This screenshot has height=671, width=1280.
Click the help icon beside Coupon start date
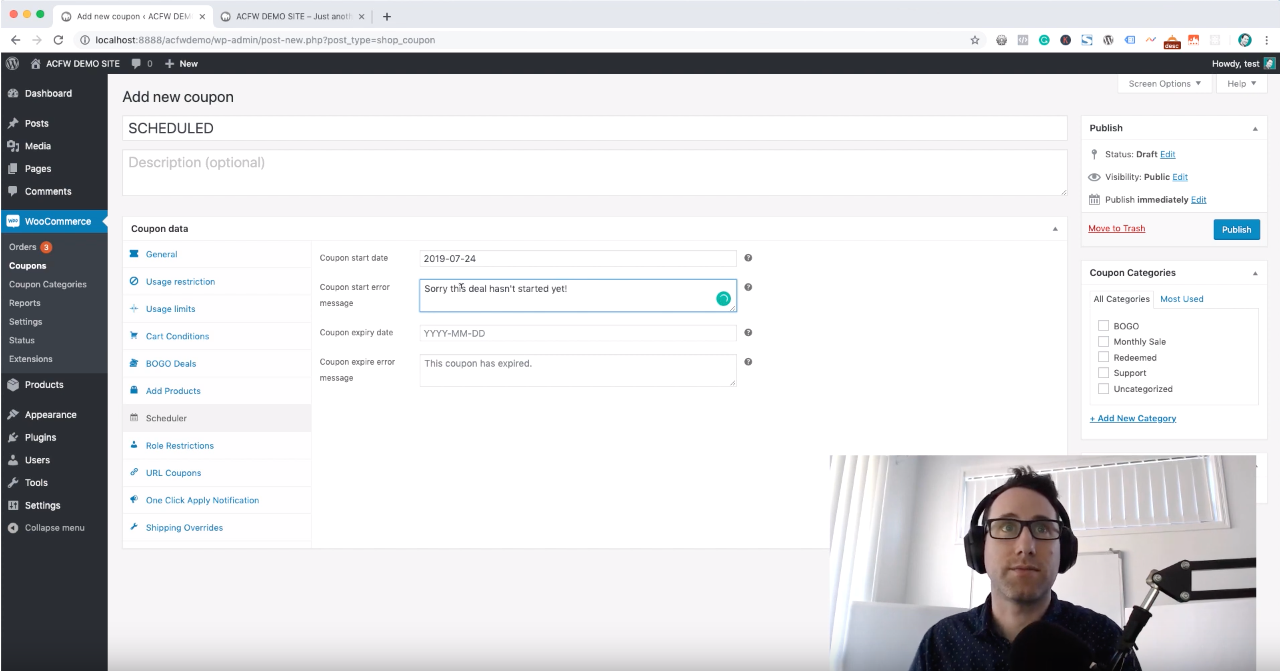point(748,258)
